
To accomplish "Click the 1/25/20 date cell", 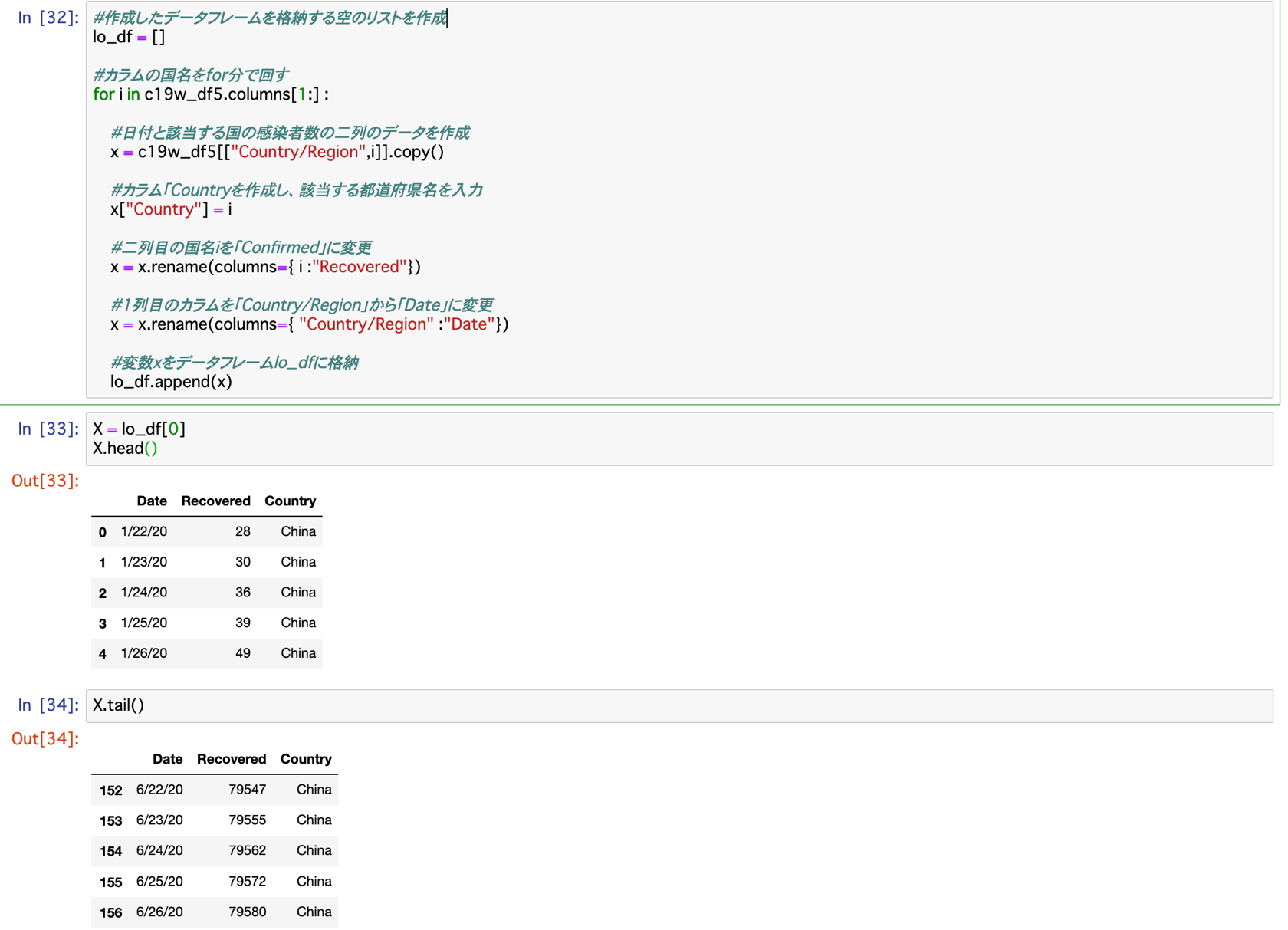I will [x=144, y=623].
